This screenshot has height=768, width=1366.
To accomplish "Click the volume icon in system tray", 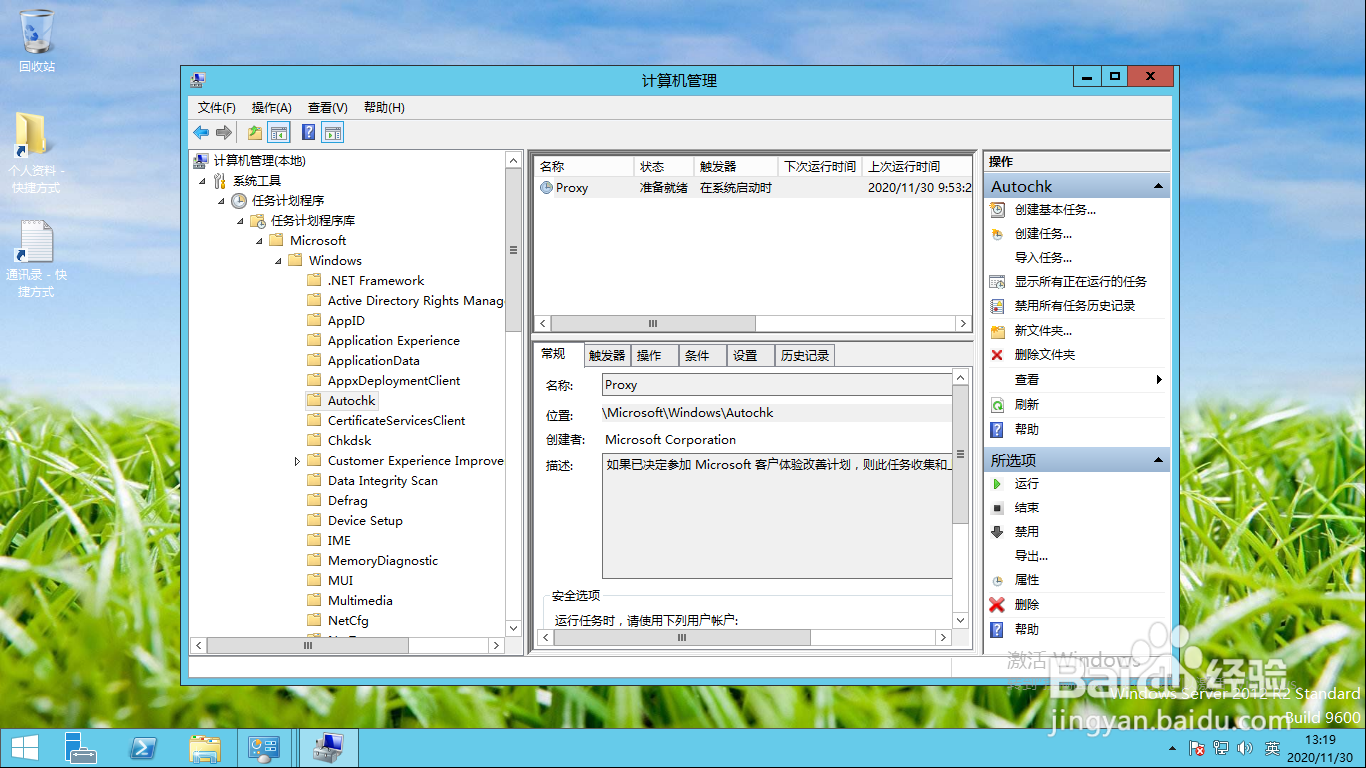I will [1245, 748].
